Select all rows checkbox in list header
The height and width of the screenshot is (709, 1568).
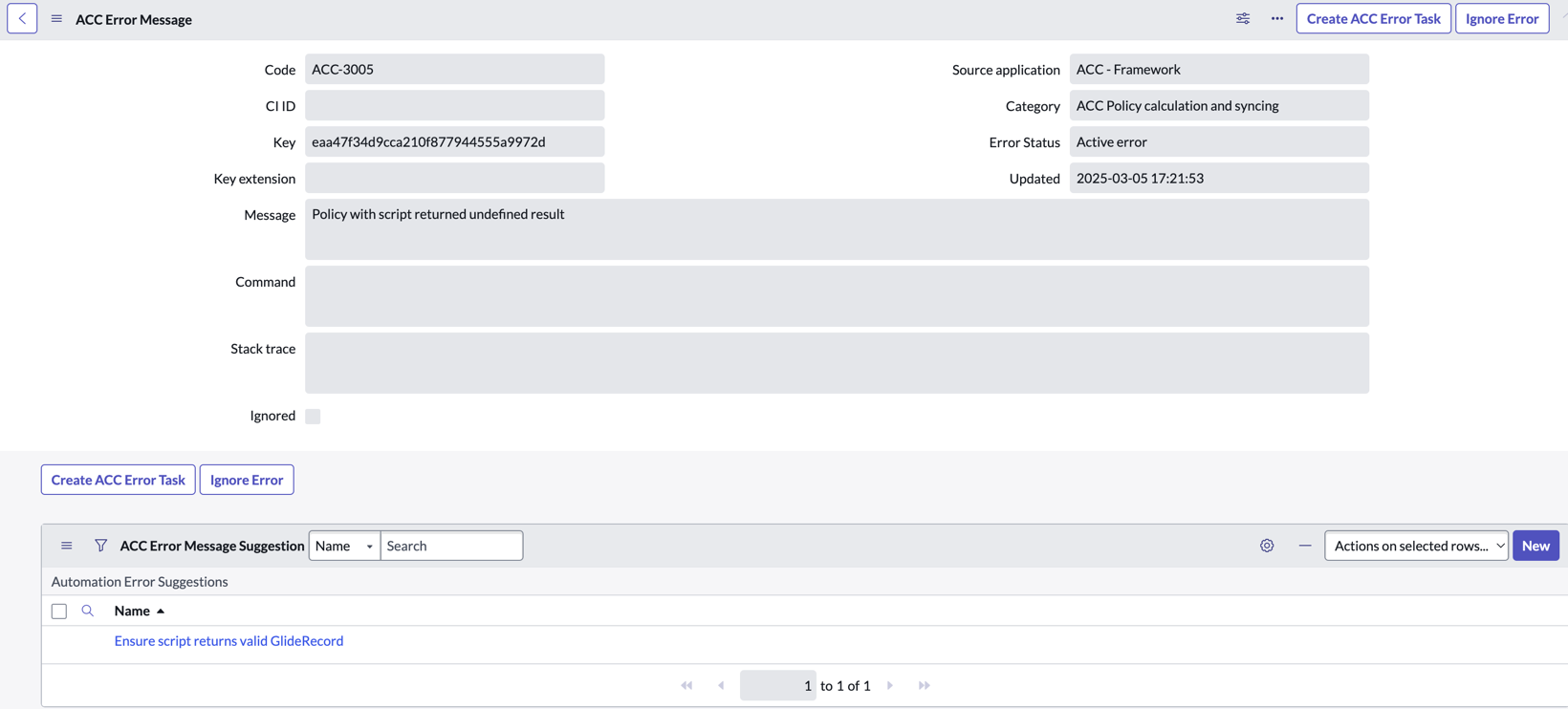pyautogui.click(x=59, y=611)
